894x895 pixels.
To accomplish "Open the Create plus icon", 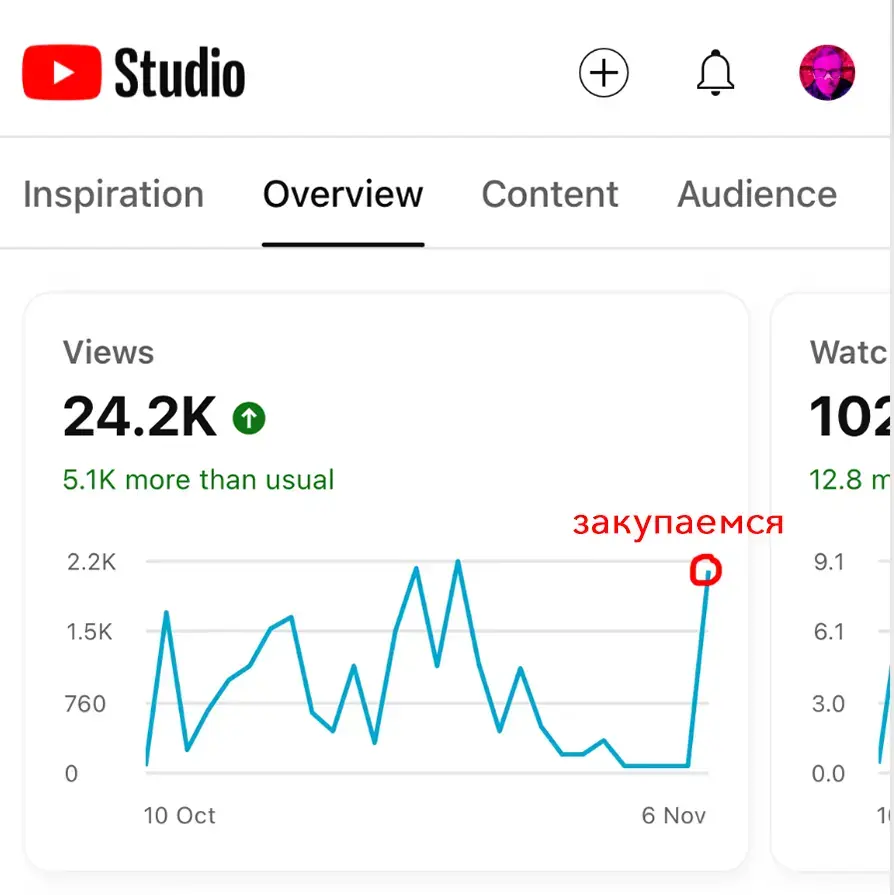I will [603, 72].
